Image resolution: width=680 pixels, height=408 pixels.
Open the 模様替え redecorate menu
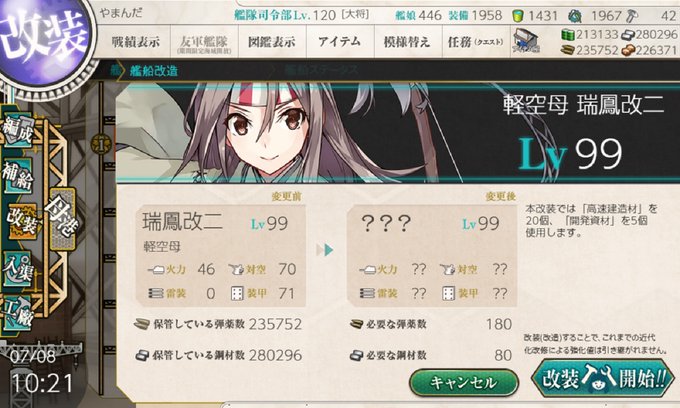coord(408,42)
